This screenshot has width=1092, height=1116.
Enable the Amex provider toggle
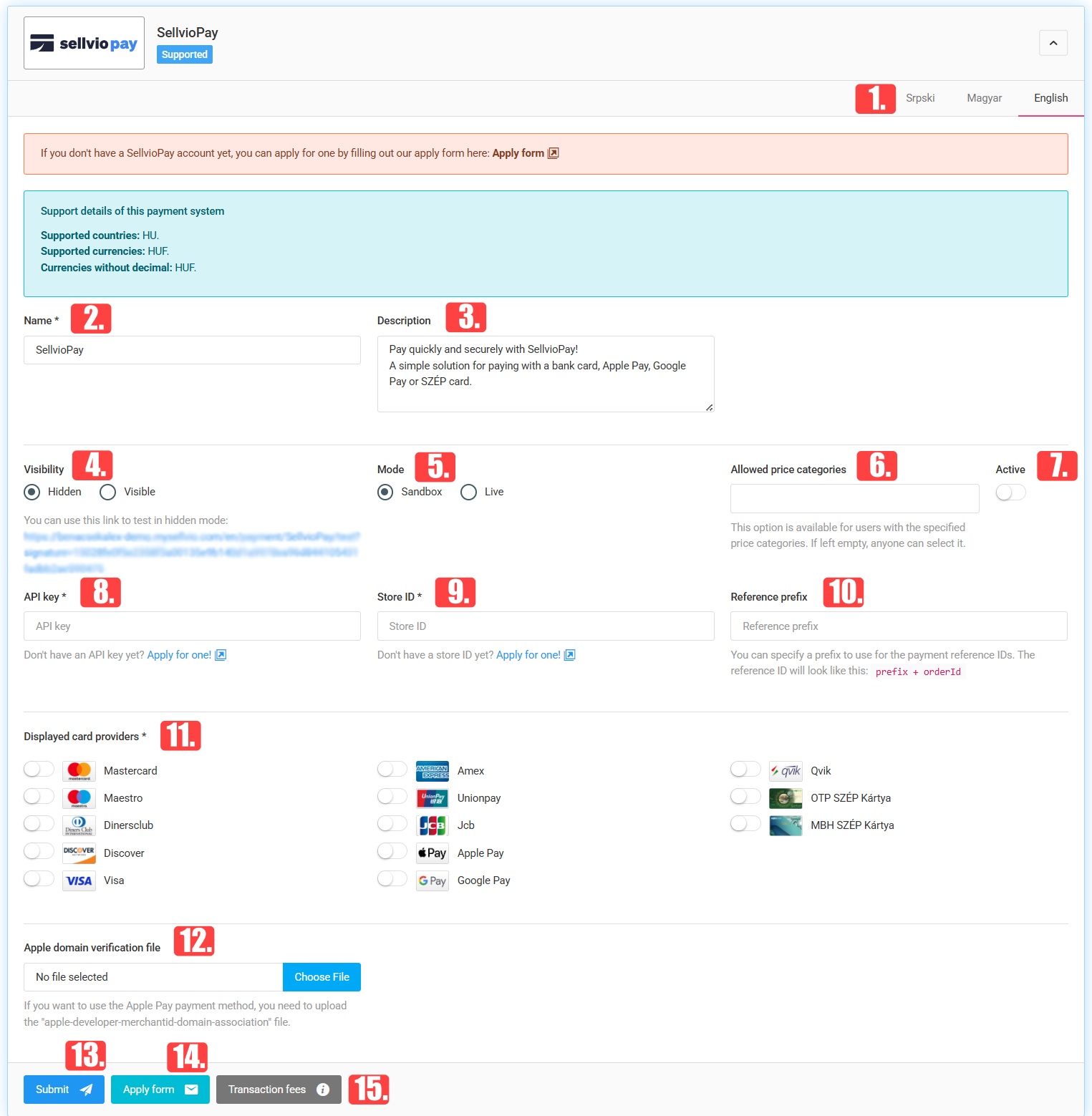coord(392,769)
